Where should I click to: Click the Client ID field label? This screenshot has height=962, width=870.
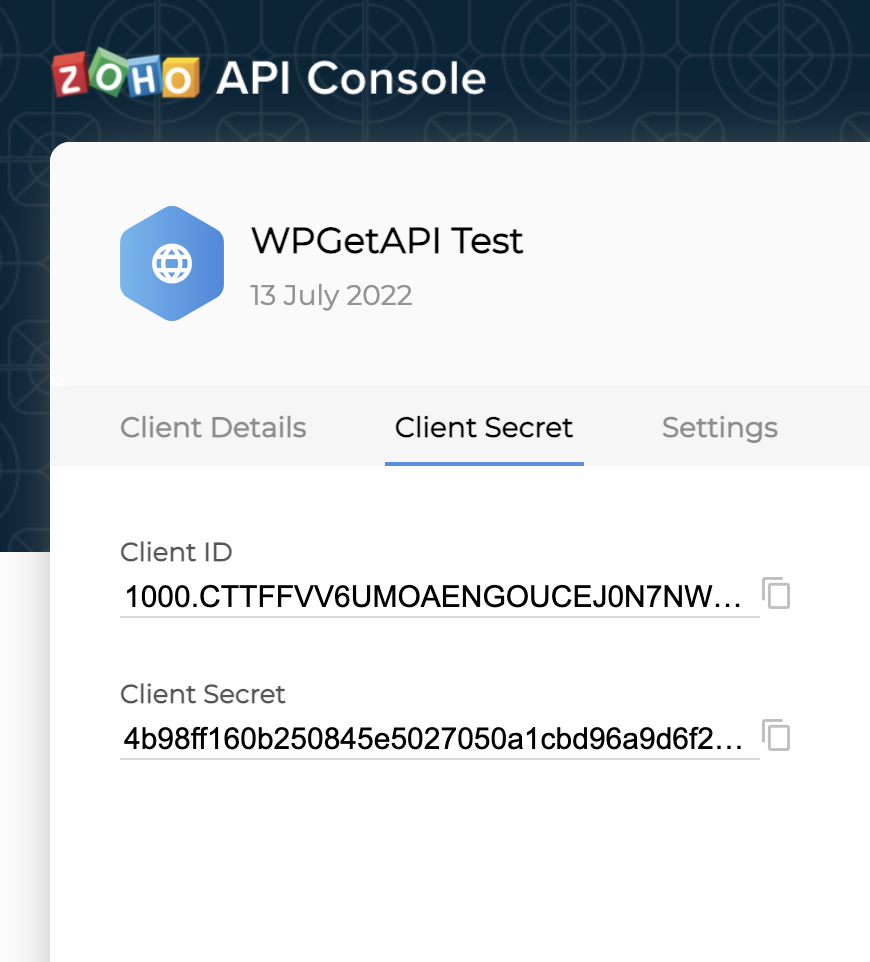pos(176,552)
